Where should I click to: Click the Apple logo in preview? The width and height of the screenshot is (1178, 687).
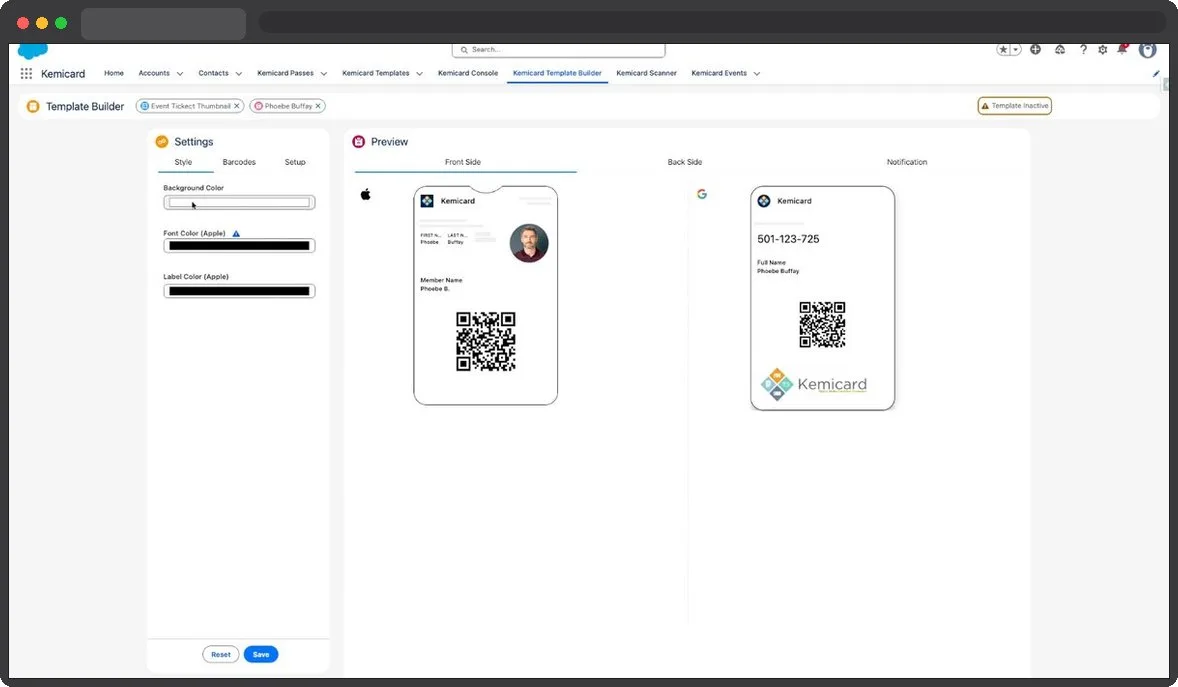click(366, 195)
